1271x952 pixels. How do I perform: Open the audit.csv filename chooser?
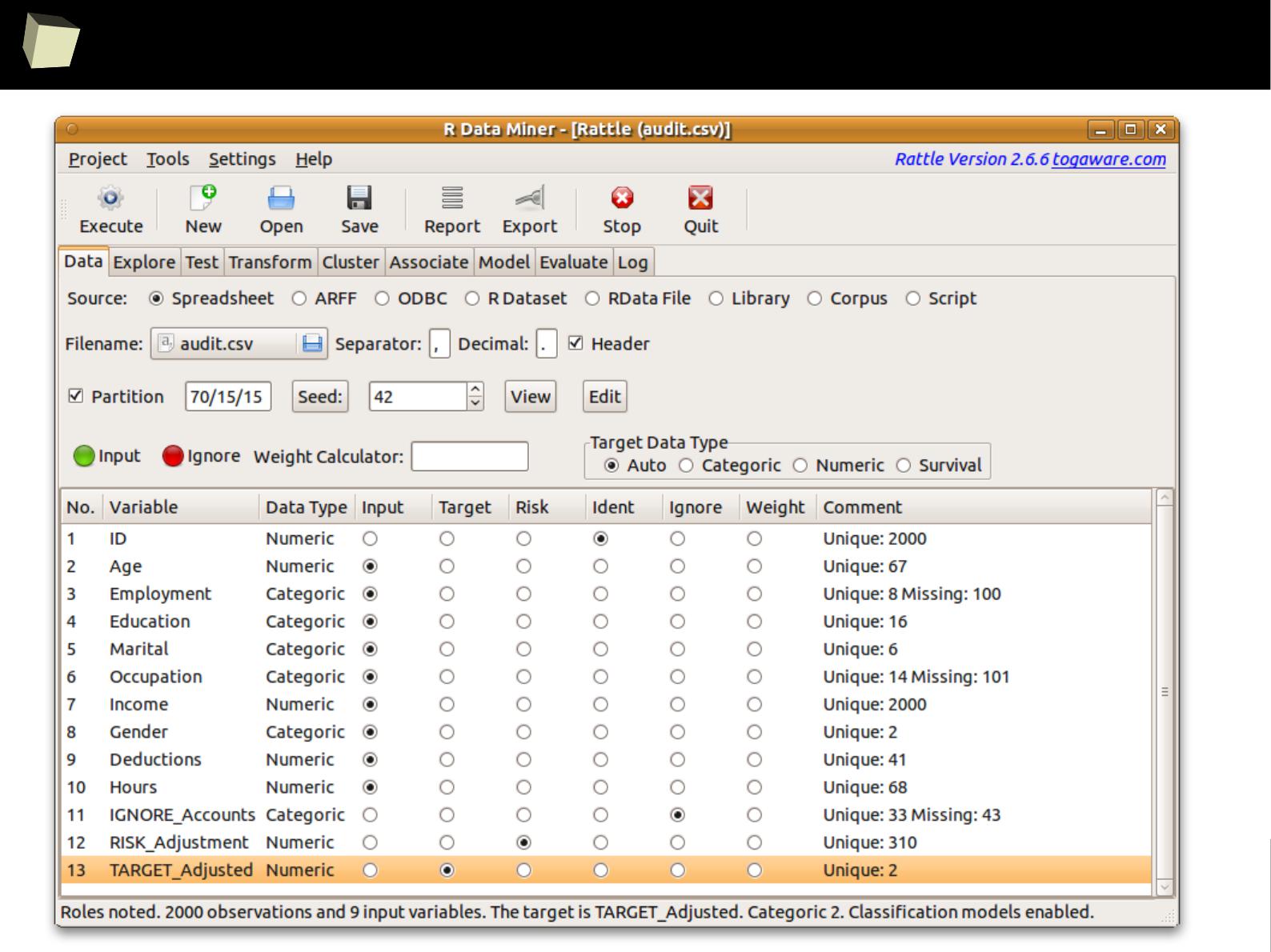pyautogui.click(x=239, y=343)
